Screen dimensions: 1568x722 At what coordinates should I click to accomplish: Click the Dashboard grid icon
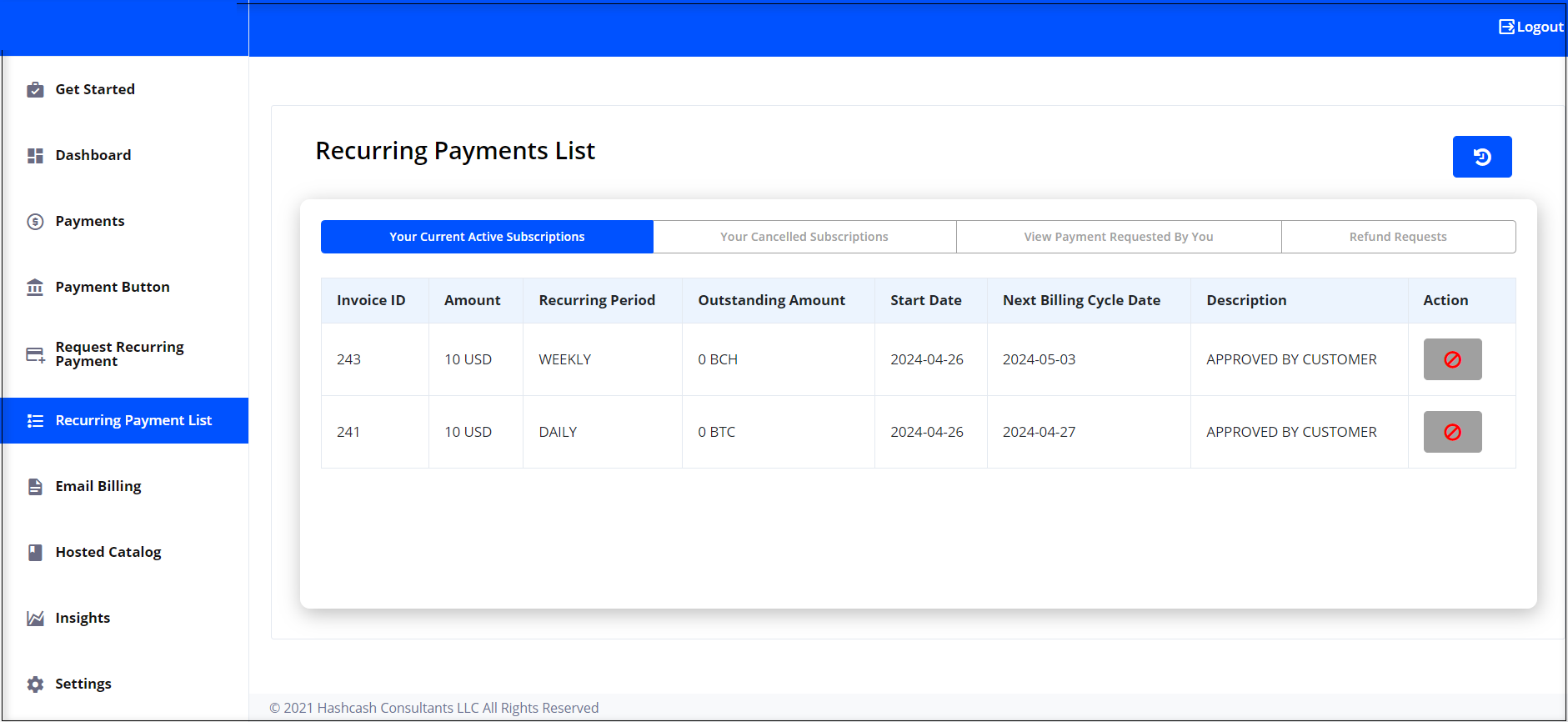tap(35, 156)
